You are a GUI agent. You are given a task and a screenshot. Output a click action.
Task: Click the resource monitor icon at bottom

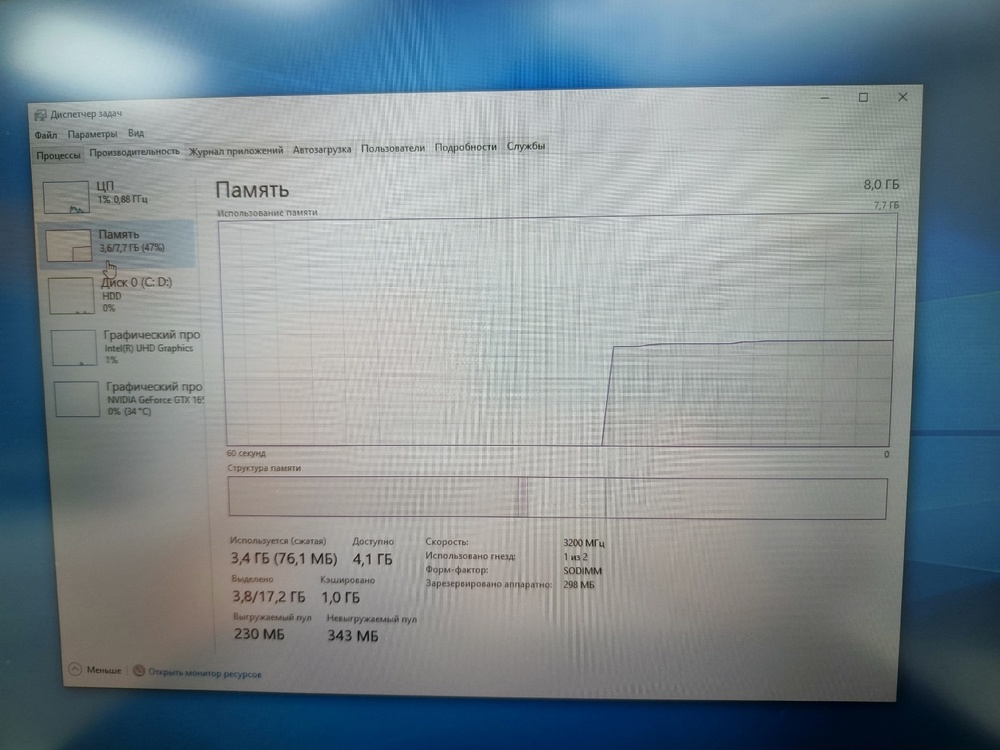139,671
